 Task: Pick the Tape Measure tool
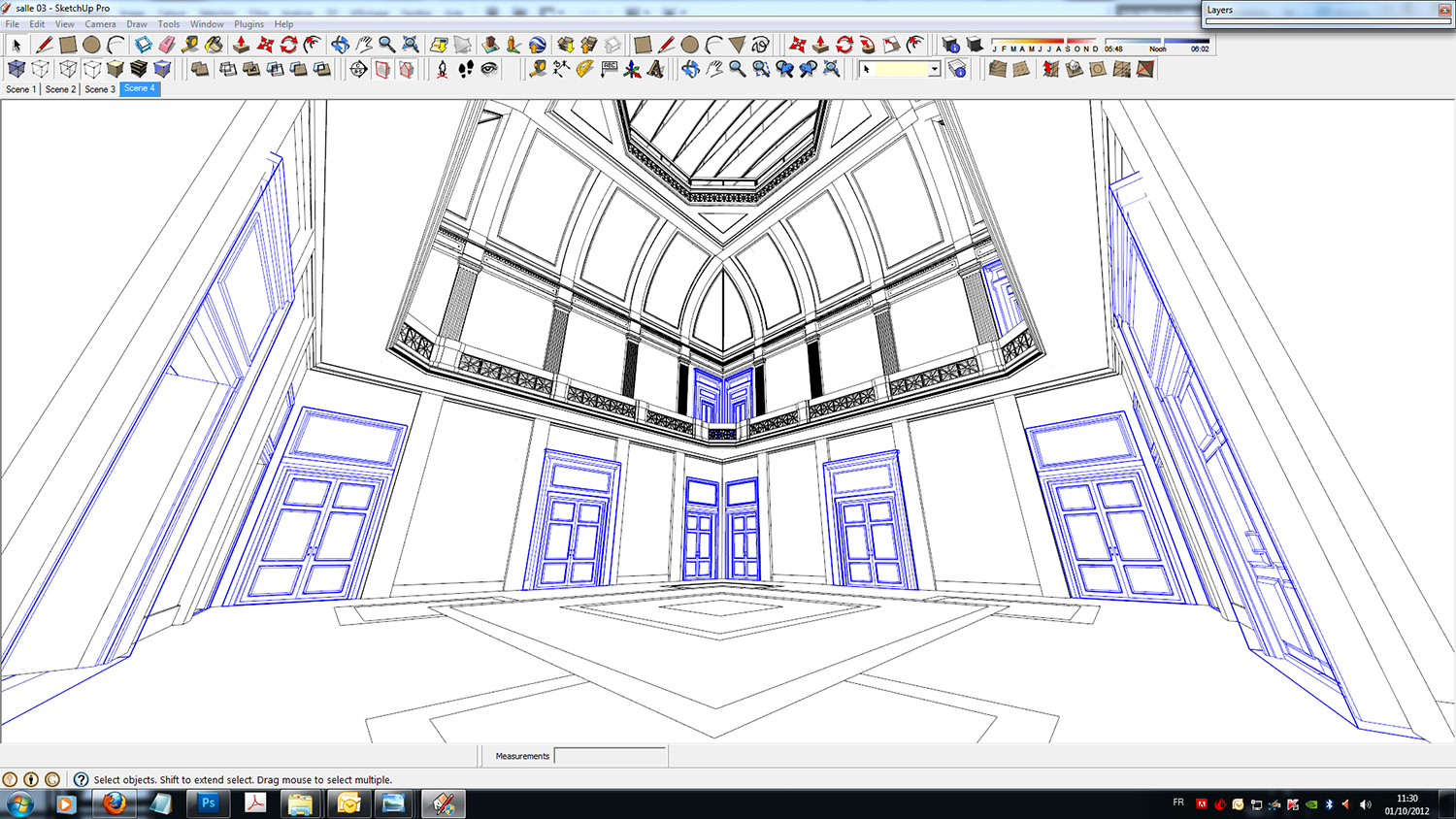(x=190, y=45)
